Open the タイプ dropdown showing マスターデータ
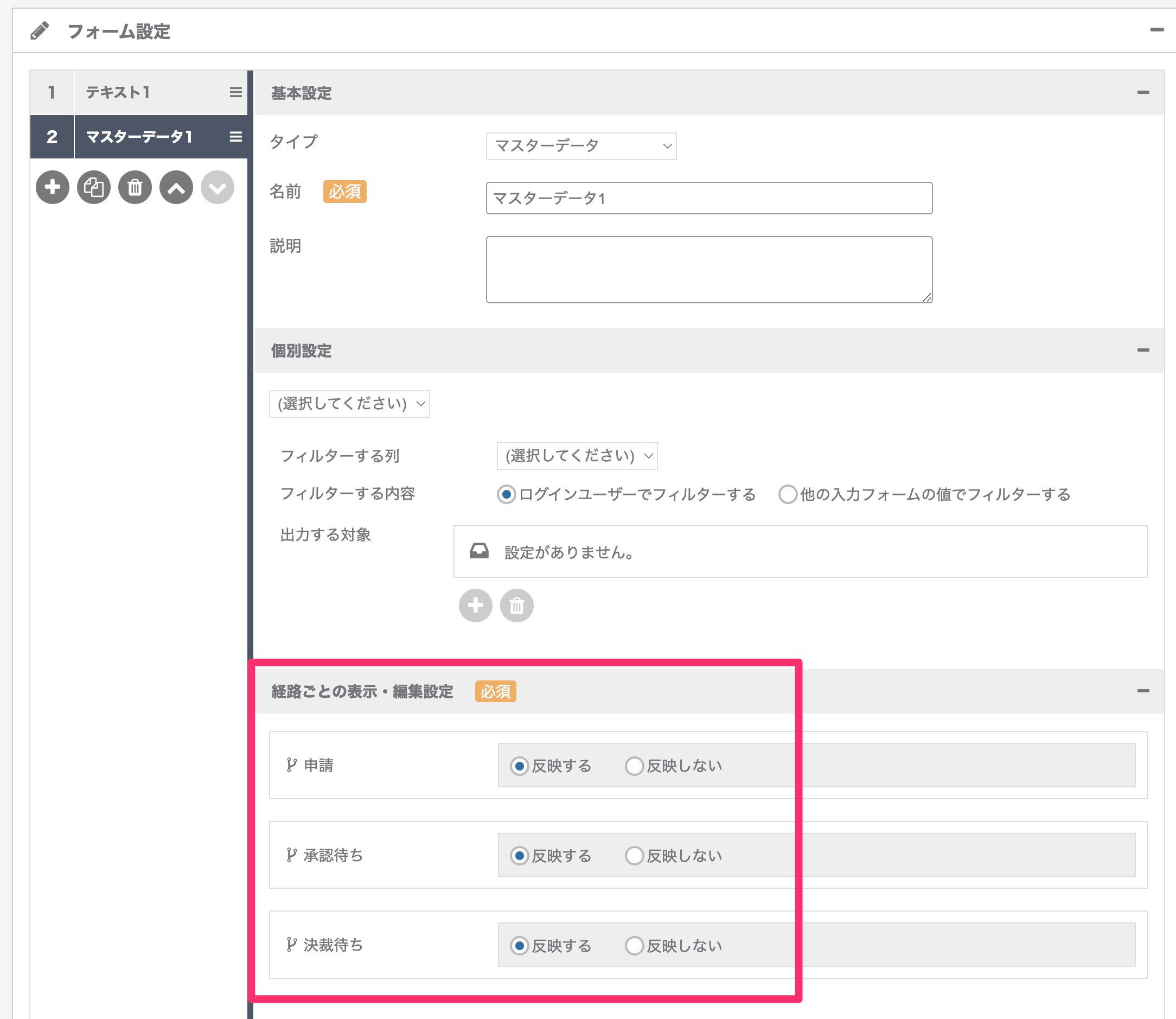Screen dimensions: 1176x1019 pyautogui.click(x=581, y=146)
